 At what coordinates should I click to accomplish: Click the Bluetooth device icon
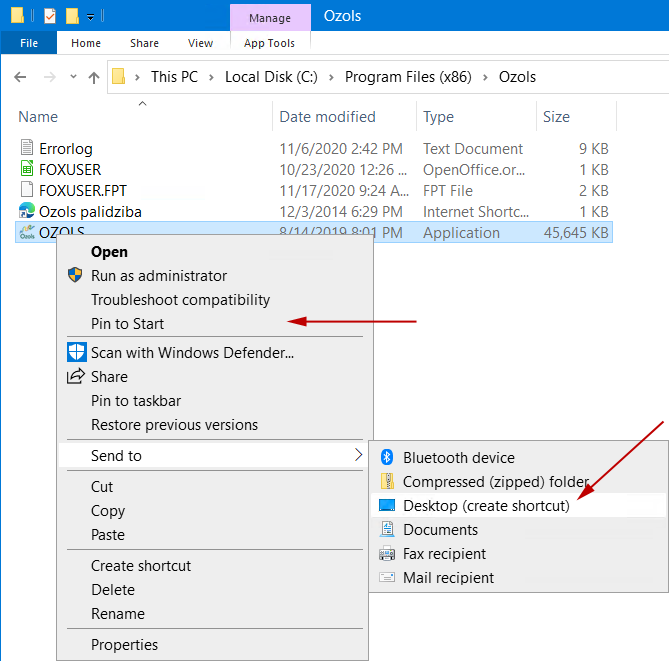click(387, 457)
